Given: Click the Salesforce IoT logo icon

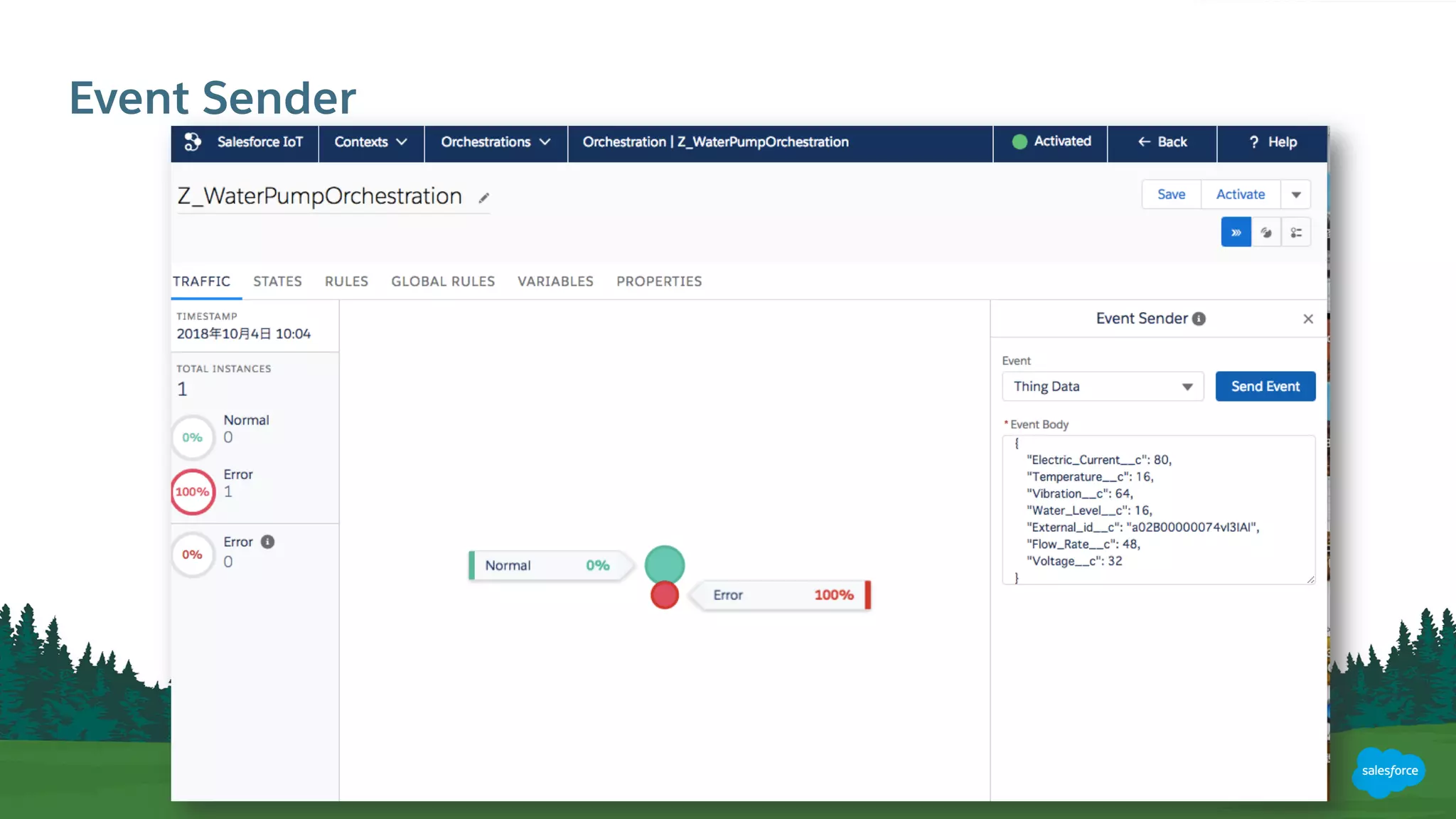Looking at the screenshot, I should pos(192,141).
